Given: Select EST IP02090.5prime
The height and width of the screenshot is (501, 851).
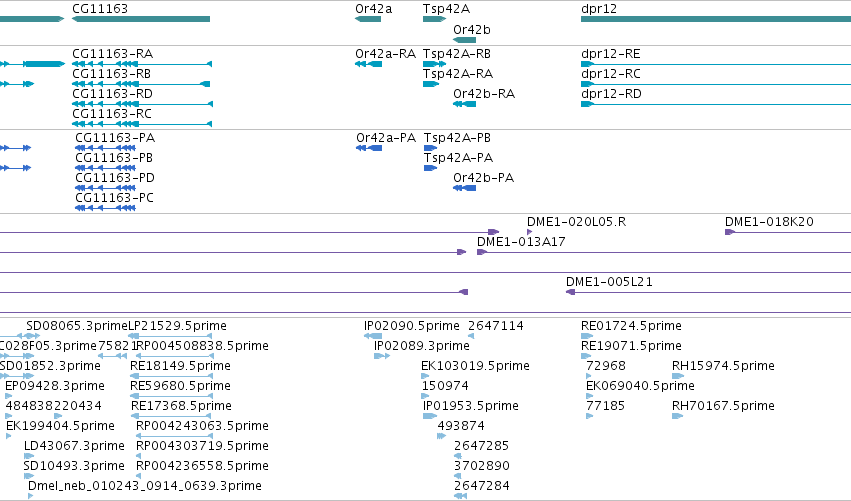Looking at the screenshot, I should click(412, 326).
